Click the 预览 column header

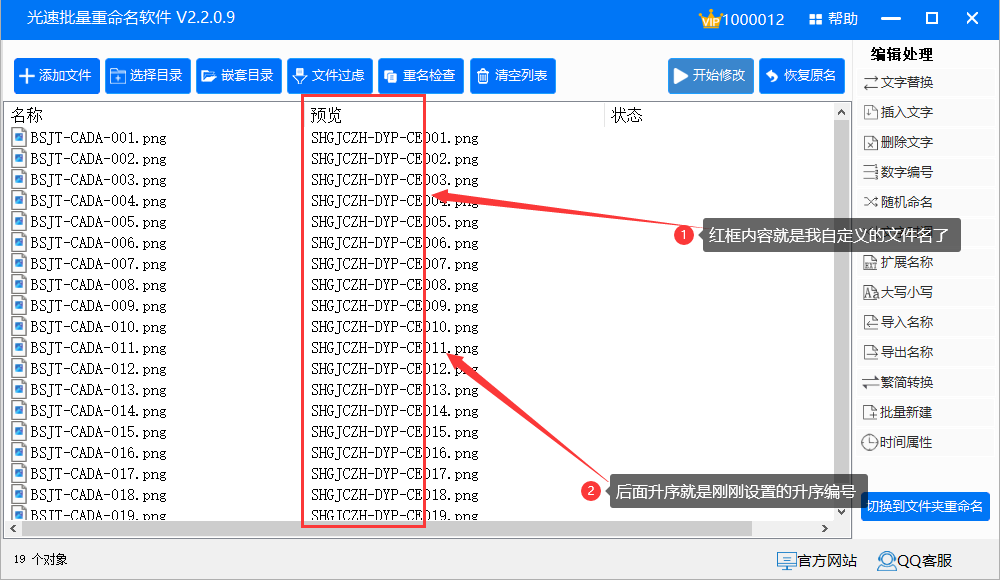point(326,115)
